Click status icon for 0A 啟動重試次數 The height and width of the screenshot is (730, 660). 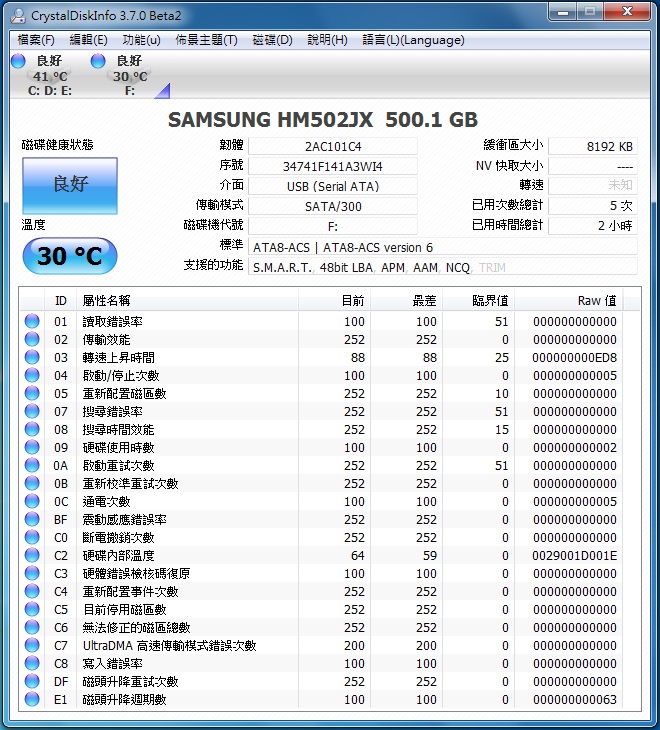[32, 465]
